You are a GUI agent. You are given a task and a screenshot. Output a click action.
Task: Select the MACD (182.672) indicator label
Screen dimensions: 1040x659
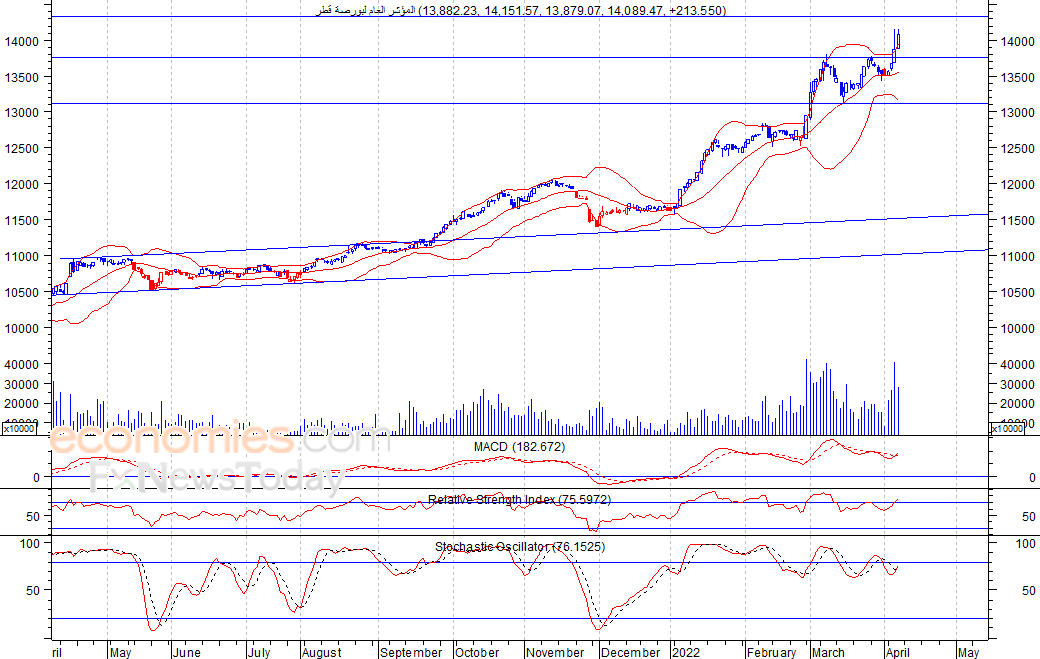519,447
